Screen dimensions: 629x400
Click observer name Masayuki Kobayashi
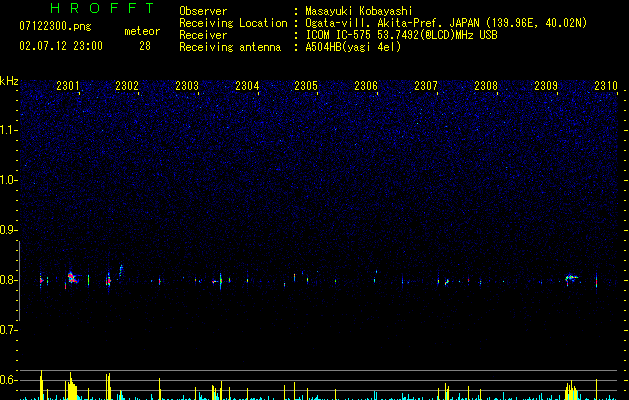359,11
